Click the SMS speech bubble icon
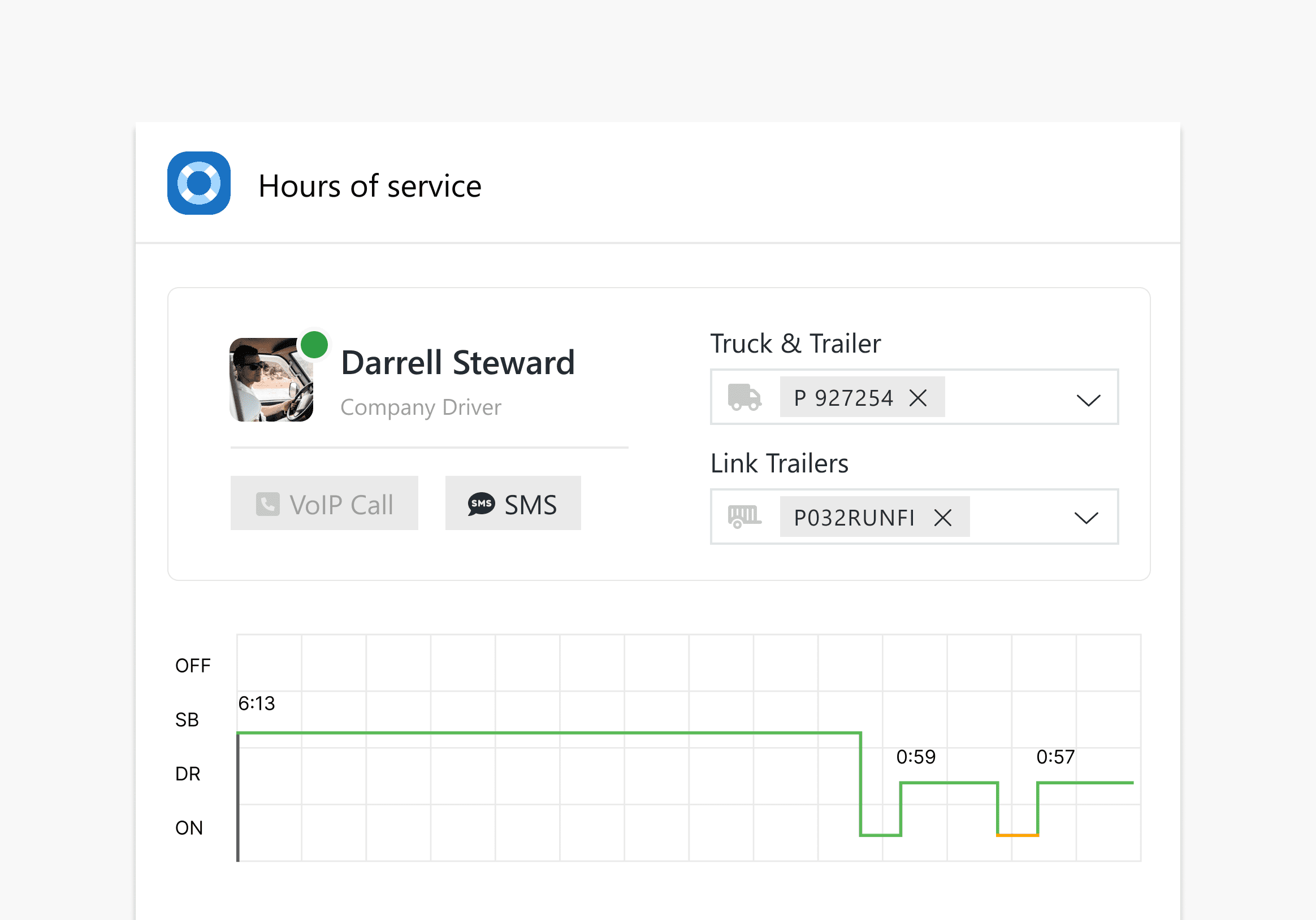 pyautogui.click(x=481, y=504)
